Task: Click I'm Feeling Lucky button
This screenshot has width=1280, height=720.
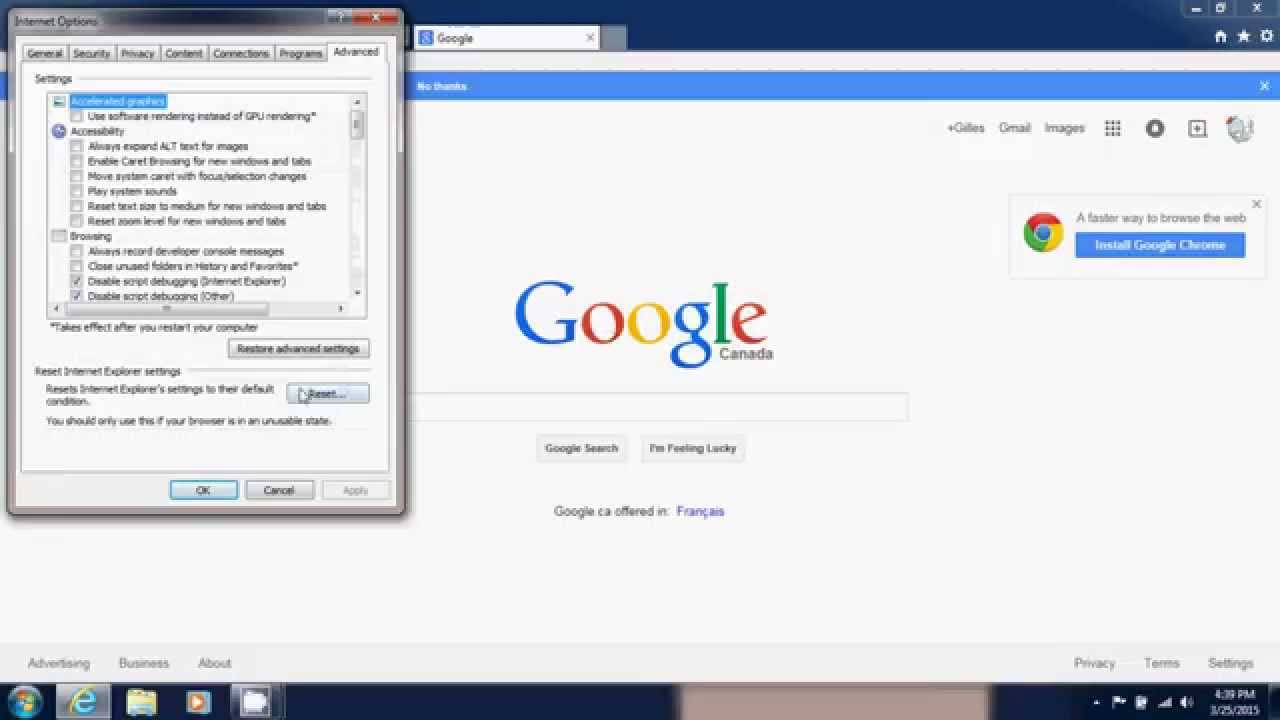Action: coord(693,448)
